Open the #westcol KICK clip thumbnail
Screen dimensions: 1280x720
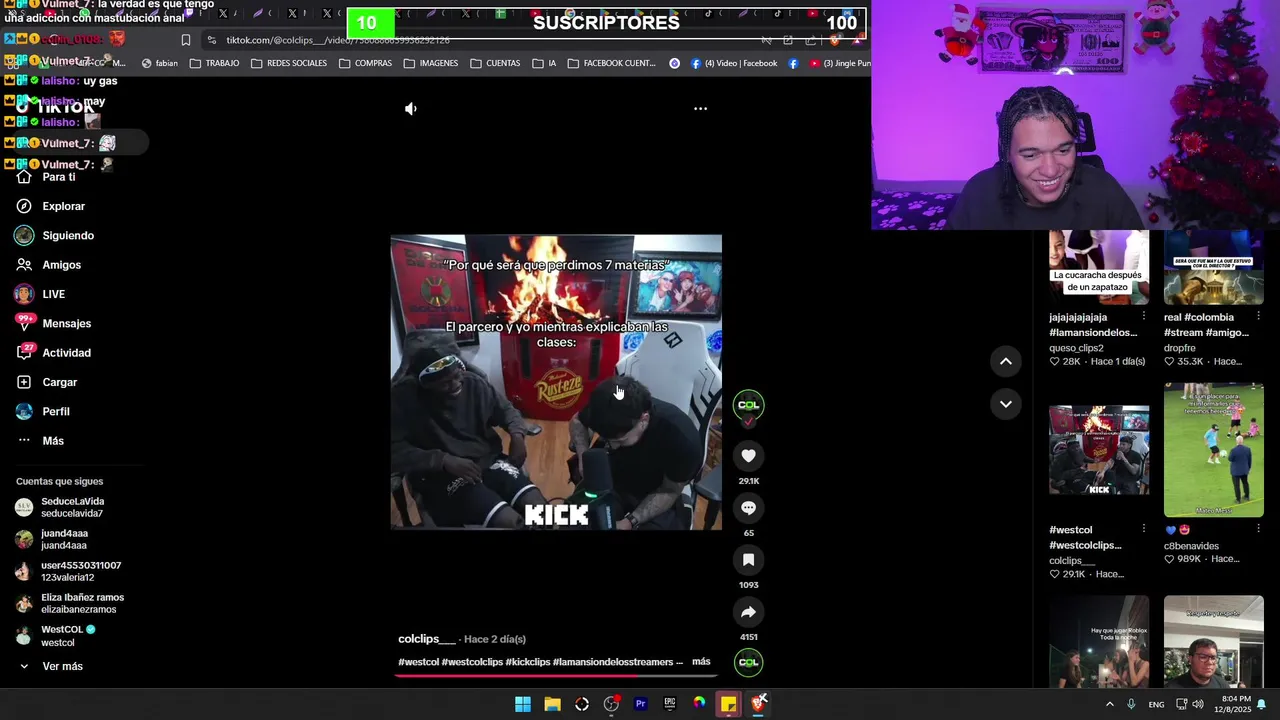coord(1099,450)
